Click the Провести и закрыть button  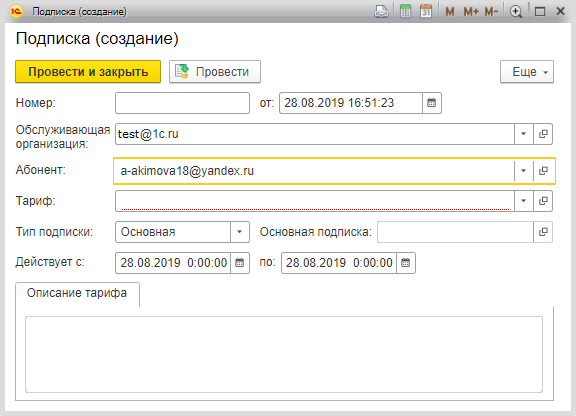click(x=88, y=72)
